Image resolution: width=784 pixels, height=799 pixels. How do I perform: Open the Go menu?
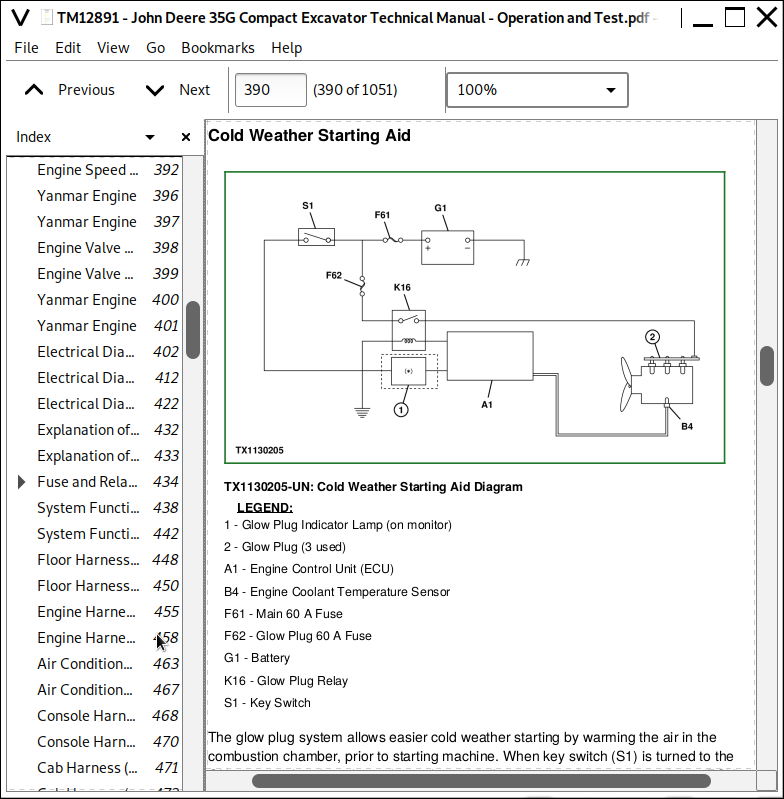point(155,48)
